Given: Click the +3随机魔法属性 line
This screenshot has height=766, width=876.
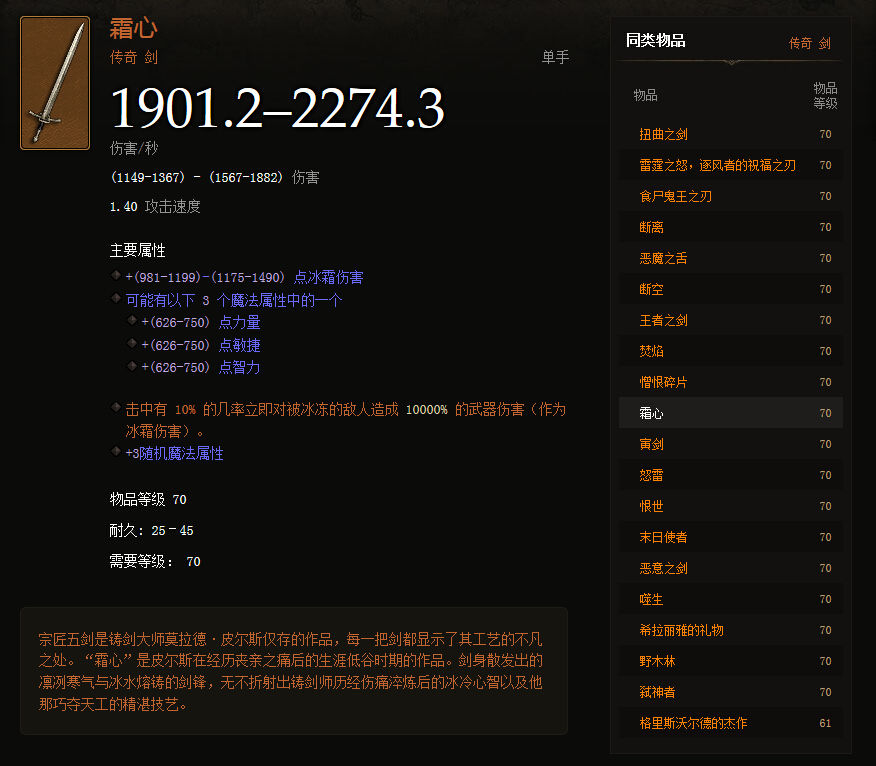Looking at the screenshot, I should 174,453.
